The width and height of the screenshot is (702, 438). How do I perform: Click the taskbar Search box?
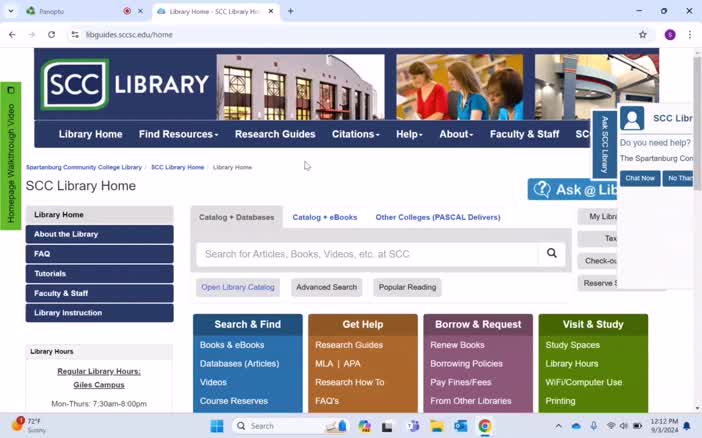click(x=291, y=426)
